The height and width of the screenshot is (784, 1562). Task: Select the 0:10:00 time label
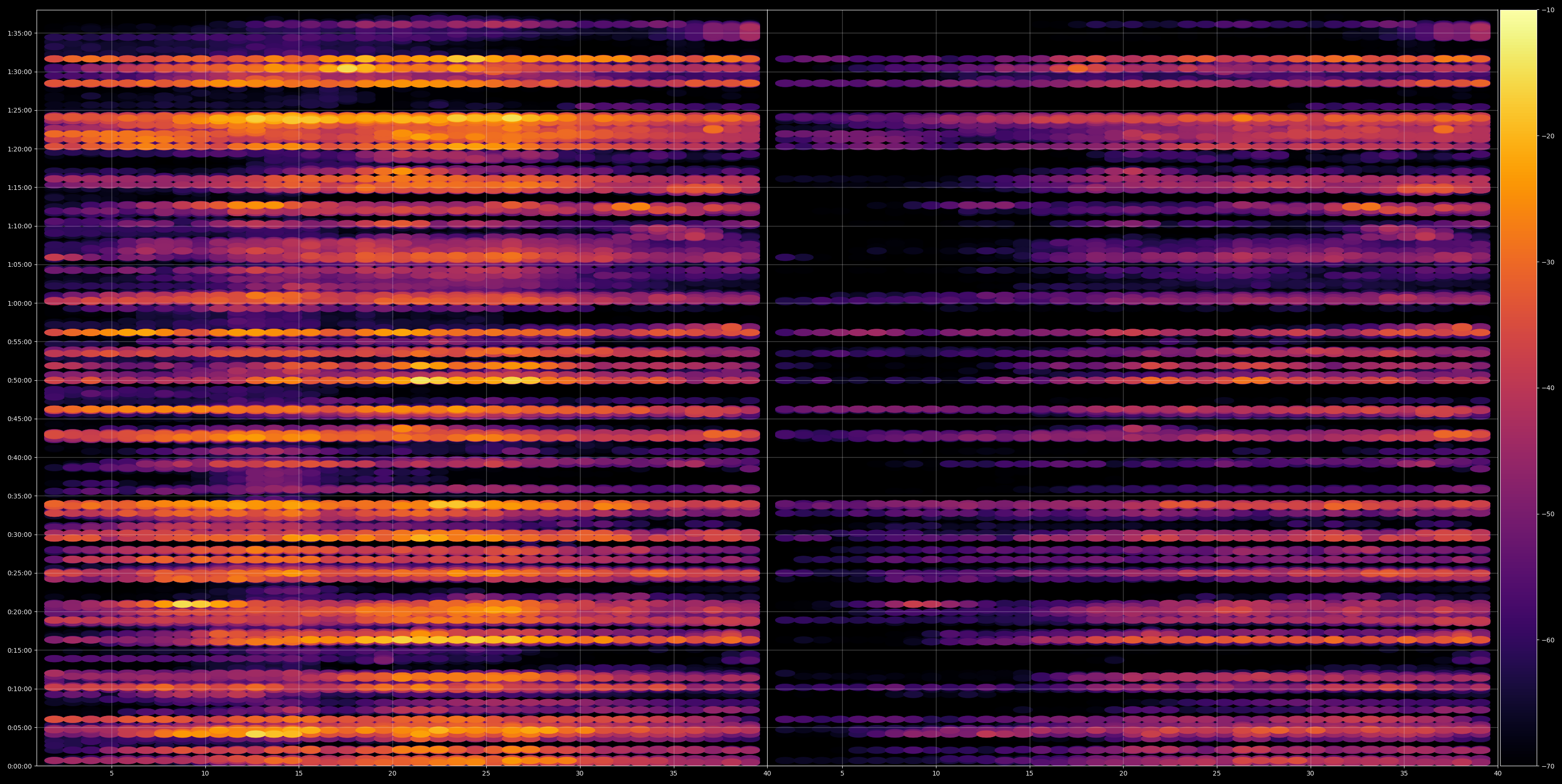coord(19,689)
